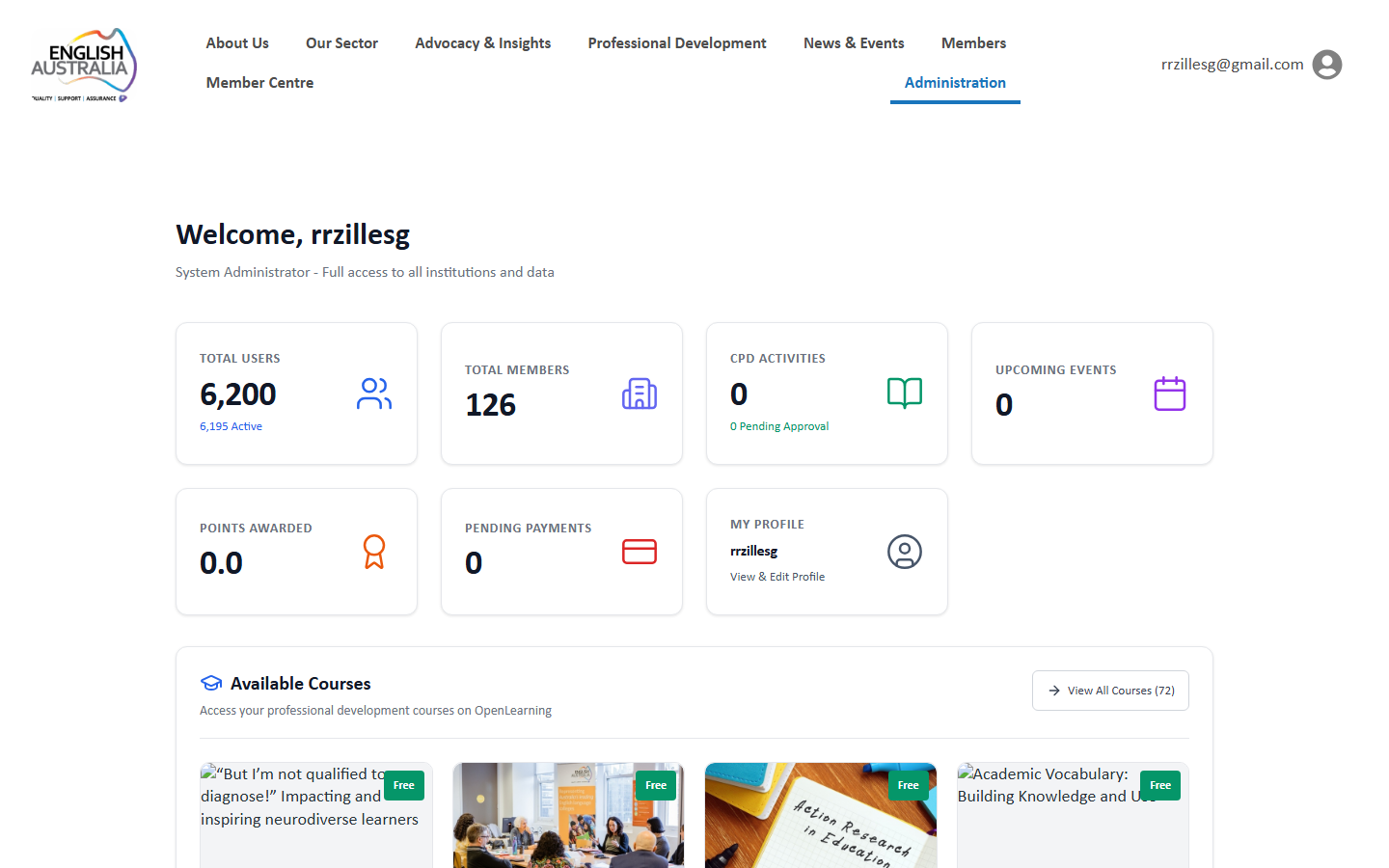Click the System Administrator access description
The image size is (1389, 868).
[365, 272]
